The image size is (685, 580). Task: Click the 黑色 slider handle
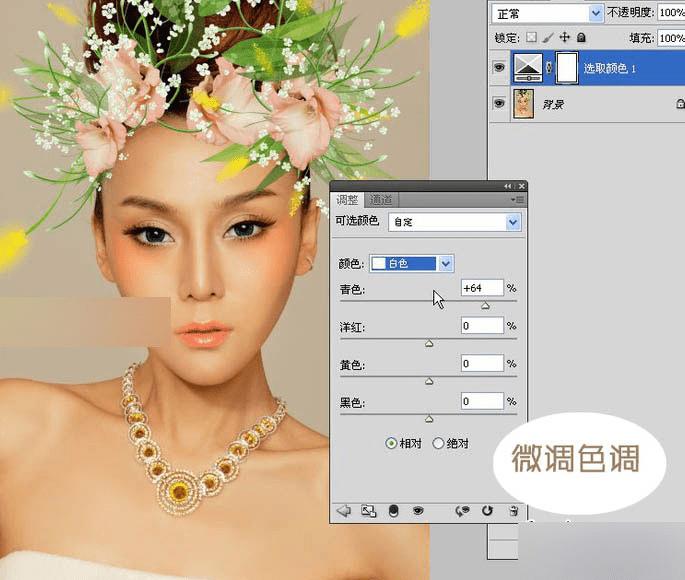pos(429,419)
